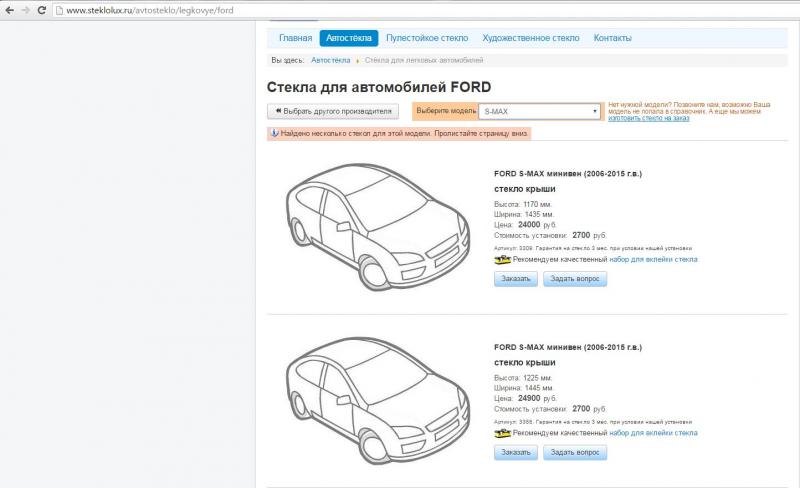Click Заказать for 24000 руб glass
The height and width of the screenshot is (488, 800).
coord(516,279)
